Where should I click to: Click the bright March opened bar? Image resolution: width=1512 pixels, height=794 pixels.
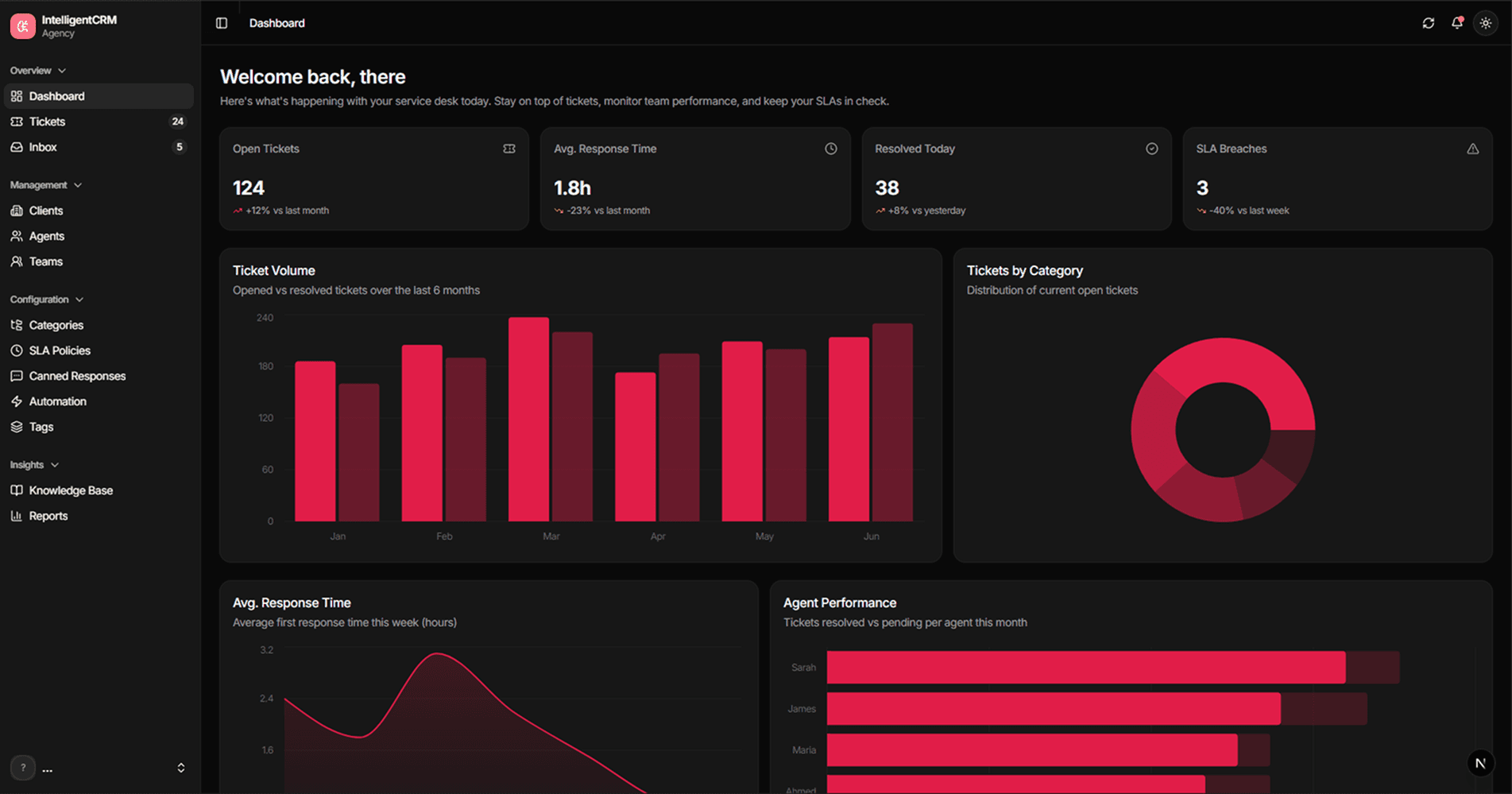coord(528,420)
